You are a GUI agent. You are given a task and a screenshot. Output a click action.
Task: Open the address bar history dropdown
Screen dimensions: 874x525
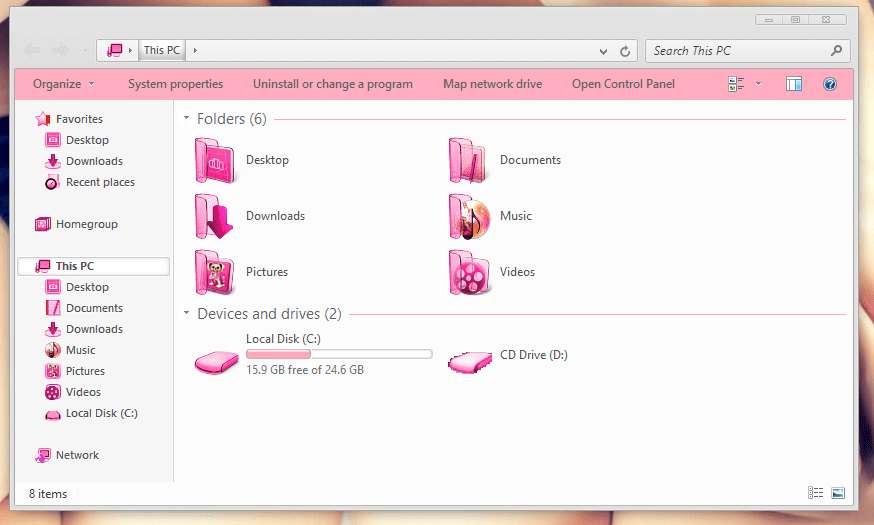click(603, 51)
